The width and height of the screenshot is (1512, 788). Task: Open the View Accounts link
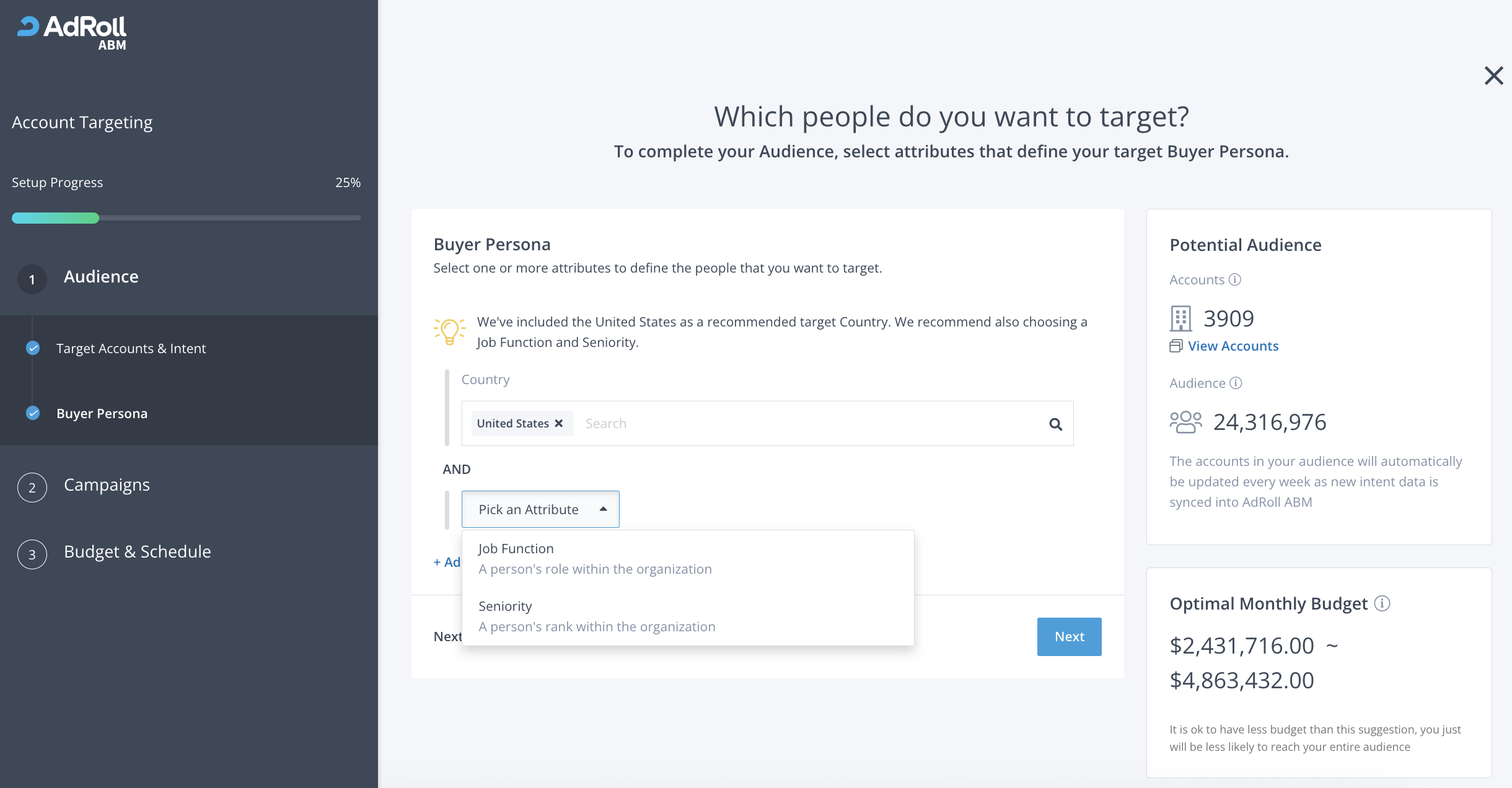tap(1233, 346)
